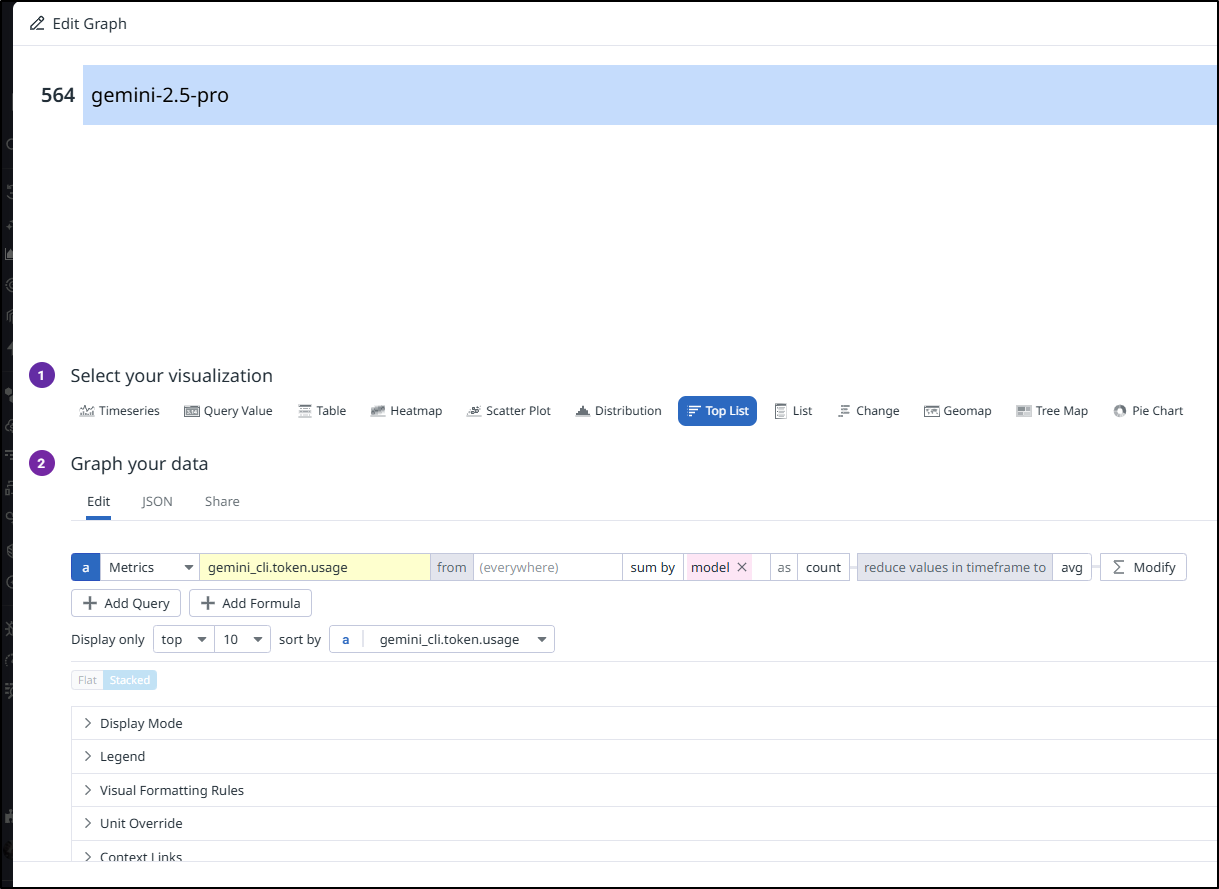Select the Geomap visualization

point(957,411)
